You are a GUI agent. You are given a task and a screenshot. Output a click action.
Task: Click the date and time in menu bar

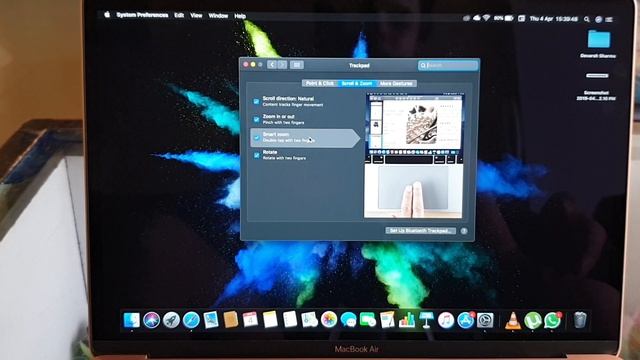553,19
